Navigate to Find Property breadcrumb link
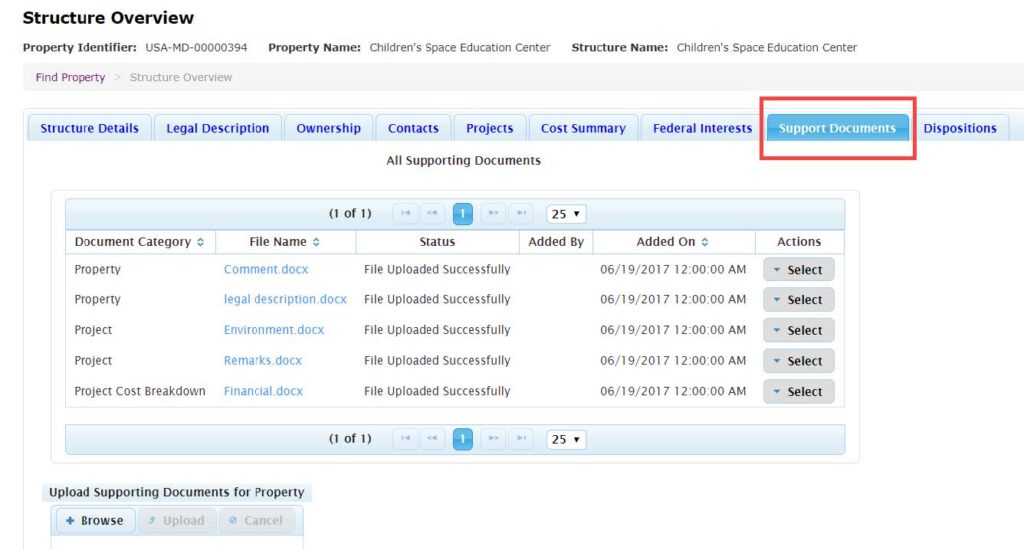Image resolution: width=1024 pixels, height=550 pixels. (x=70, y=77)
